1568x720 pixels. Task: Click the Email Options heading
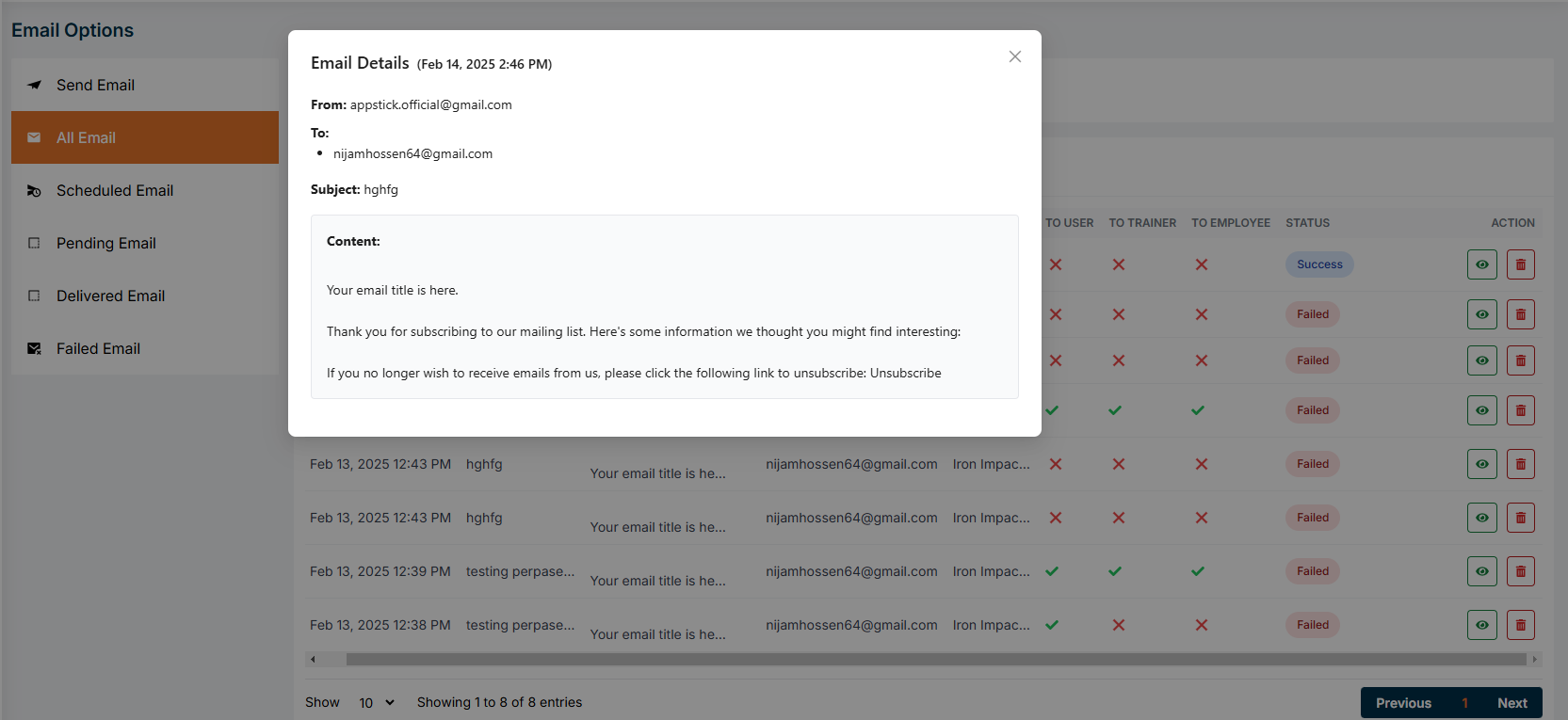click(73, 30)
